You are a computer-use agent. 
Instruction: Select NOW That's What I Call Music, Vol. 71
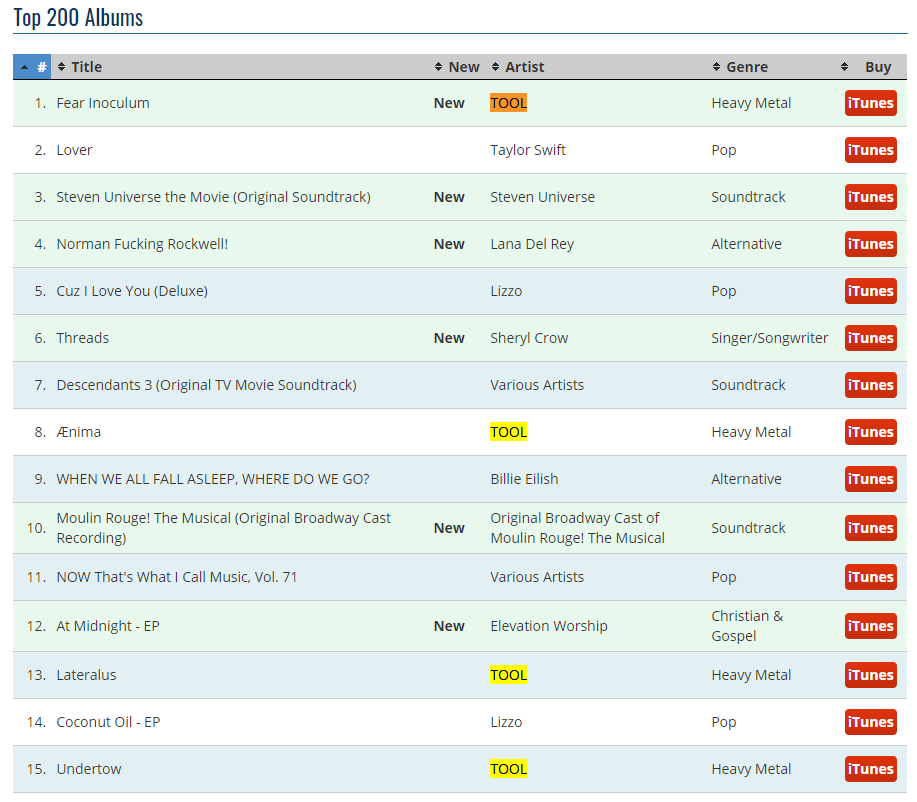177,577
